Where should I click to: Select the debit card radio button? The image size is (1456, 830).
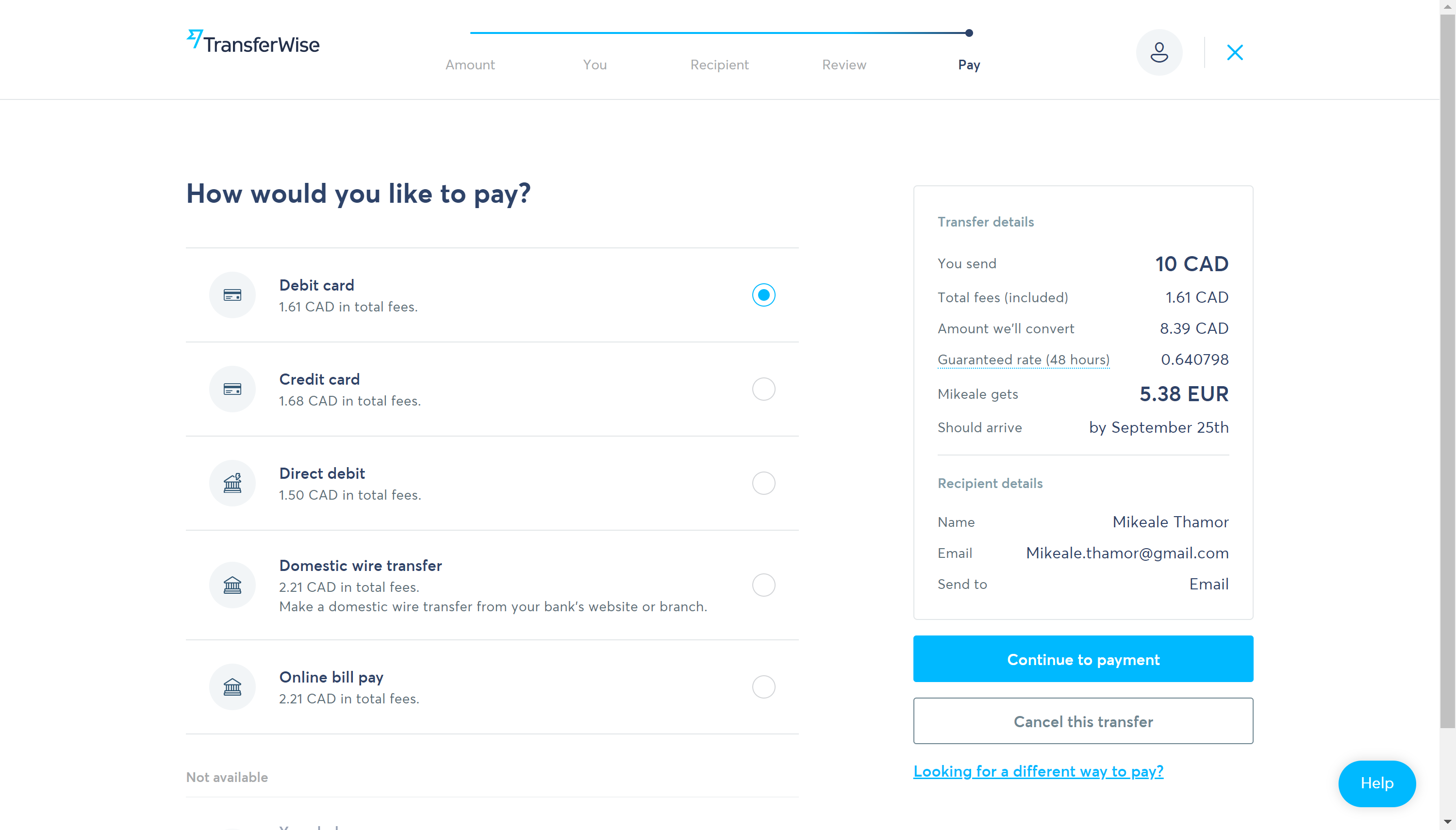click(x=764, y=295)
